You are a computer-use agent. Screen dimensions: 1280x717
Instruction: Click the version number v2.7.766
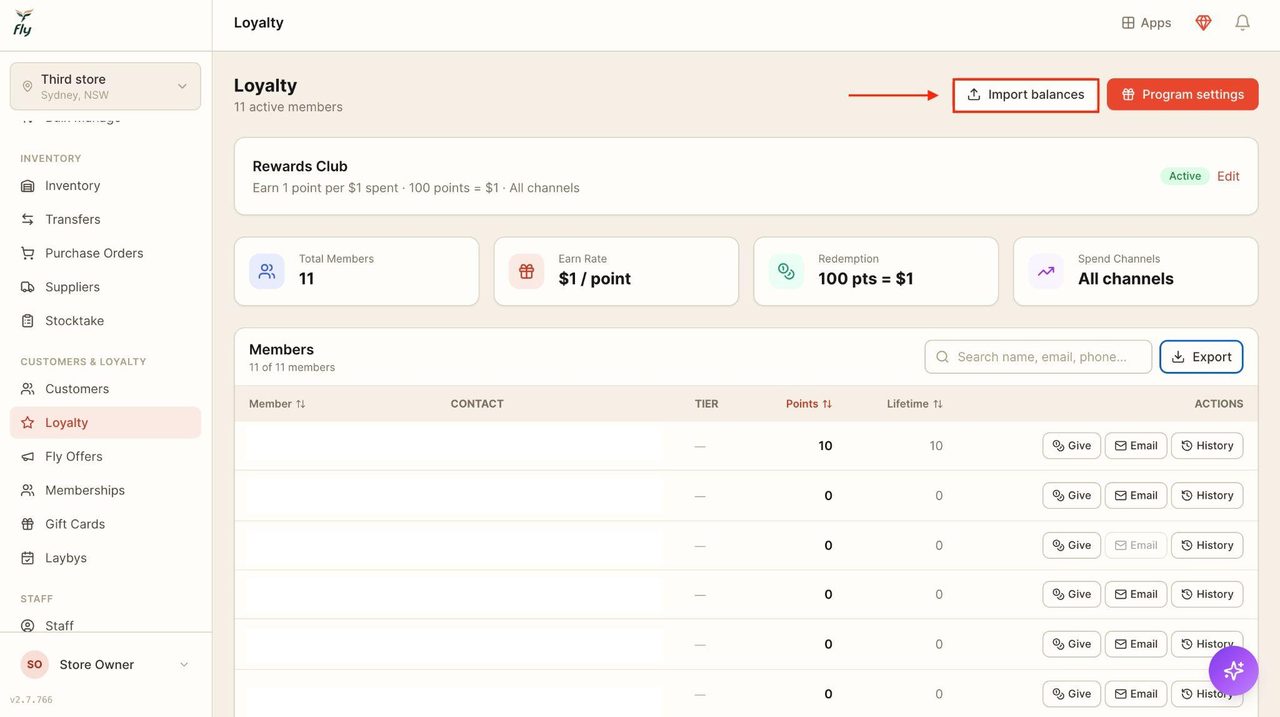pos(31,700)
